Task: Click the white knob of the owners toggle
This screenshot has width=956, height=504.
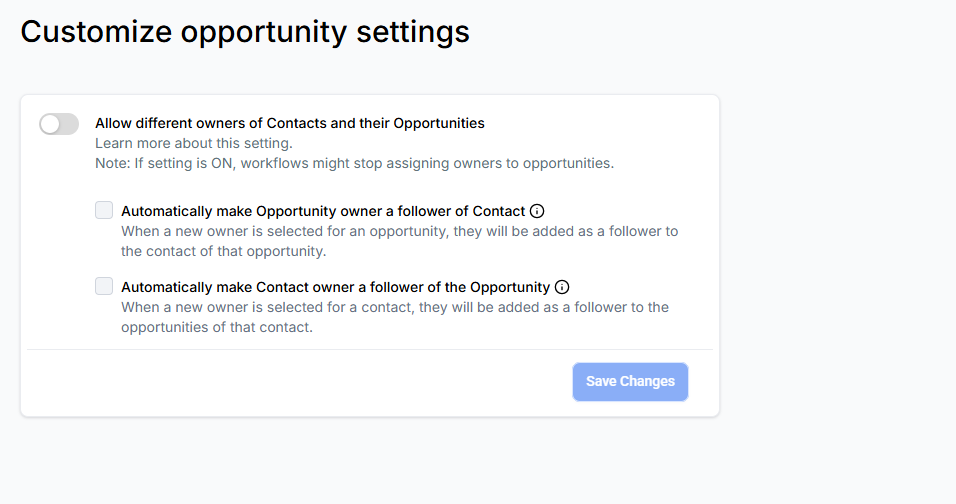Action: [x=50, y=124]
